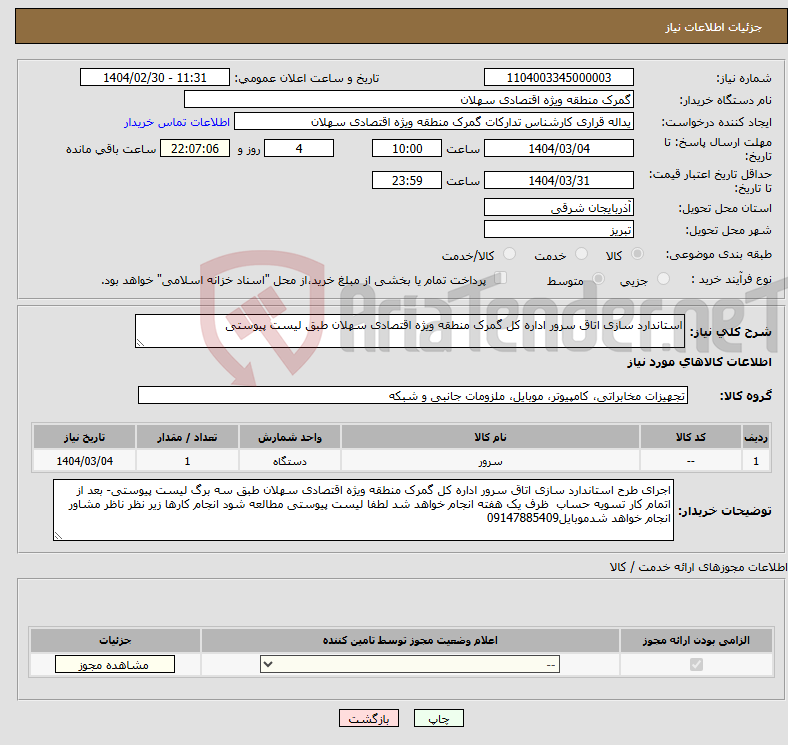Click the remaining time 22:07:06 field
This screenshot has width=788, height=745.
click(195, 149)
